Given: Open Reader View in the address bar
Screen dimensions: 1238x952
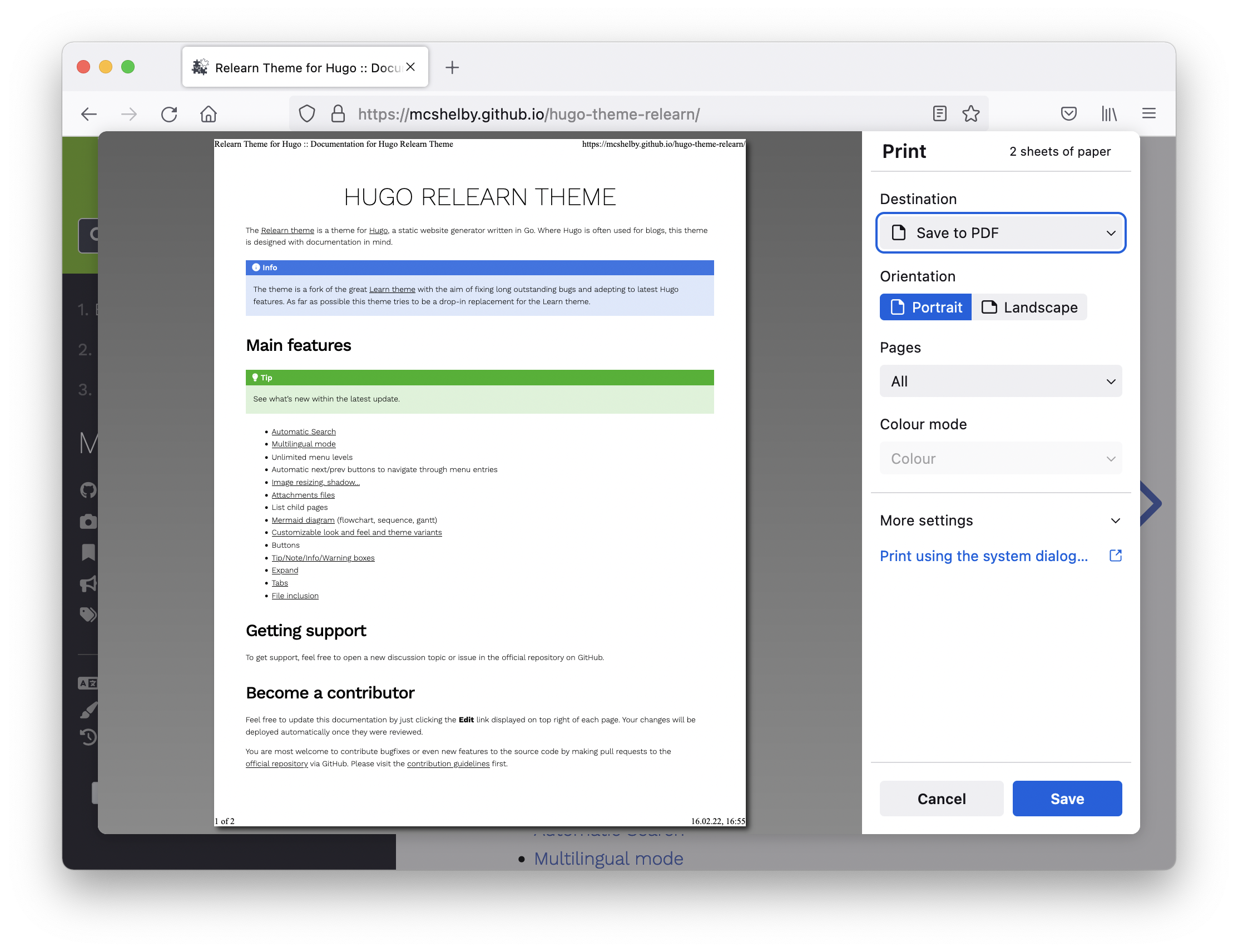Looking at the screenshot, I should [939, 113].
